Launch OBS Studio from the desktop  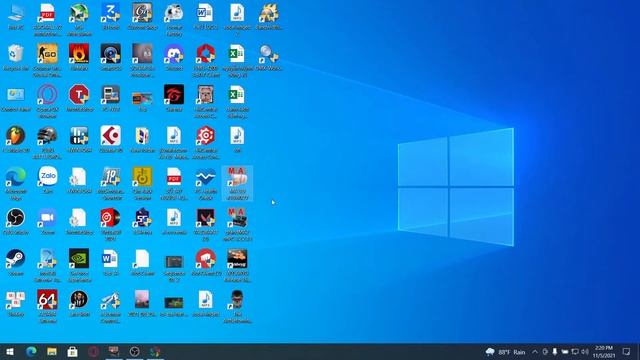coord(16,222)
